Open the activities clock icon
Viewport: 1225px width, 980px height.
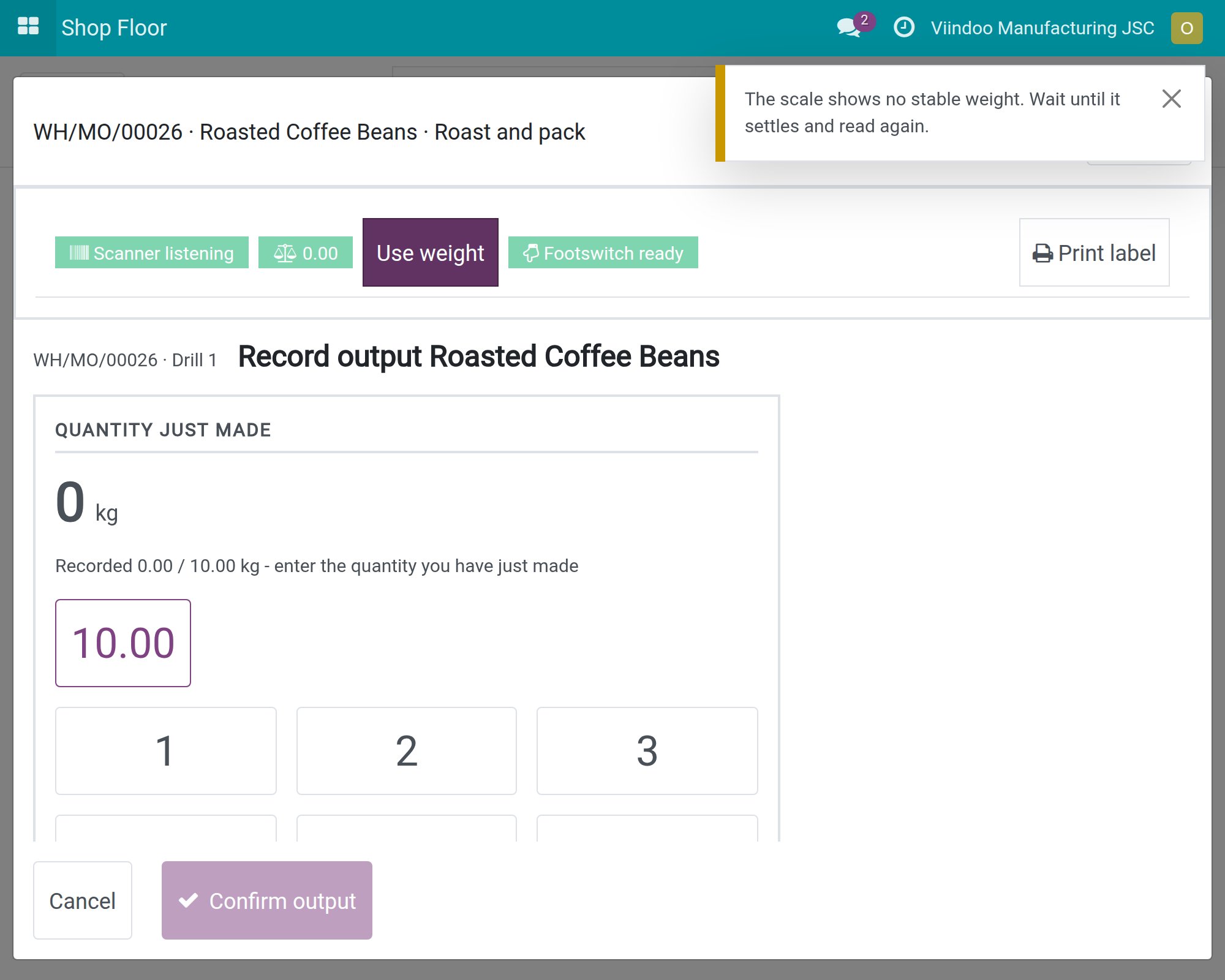coord(904,28)
